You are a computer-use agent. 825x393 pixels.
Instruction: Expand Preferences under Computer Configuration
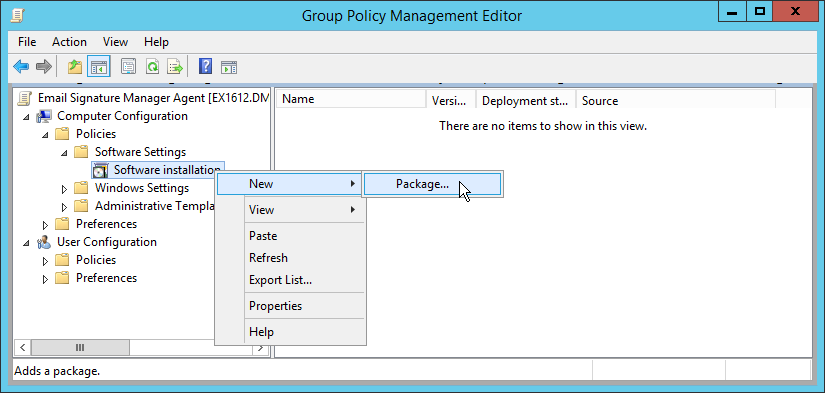[x=46, y=225]
